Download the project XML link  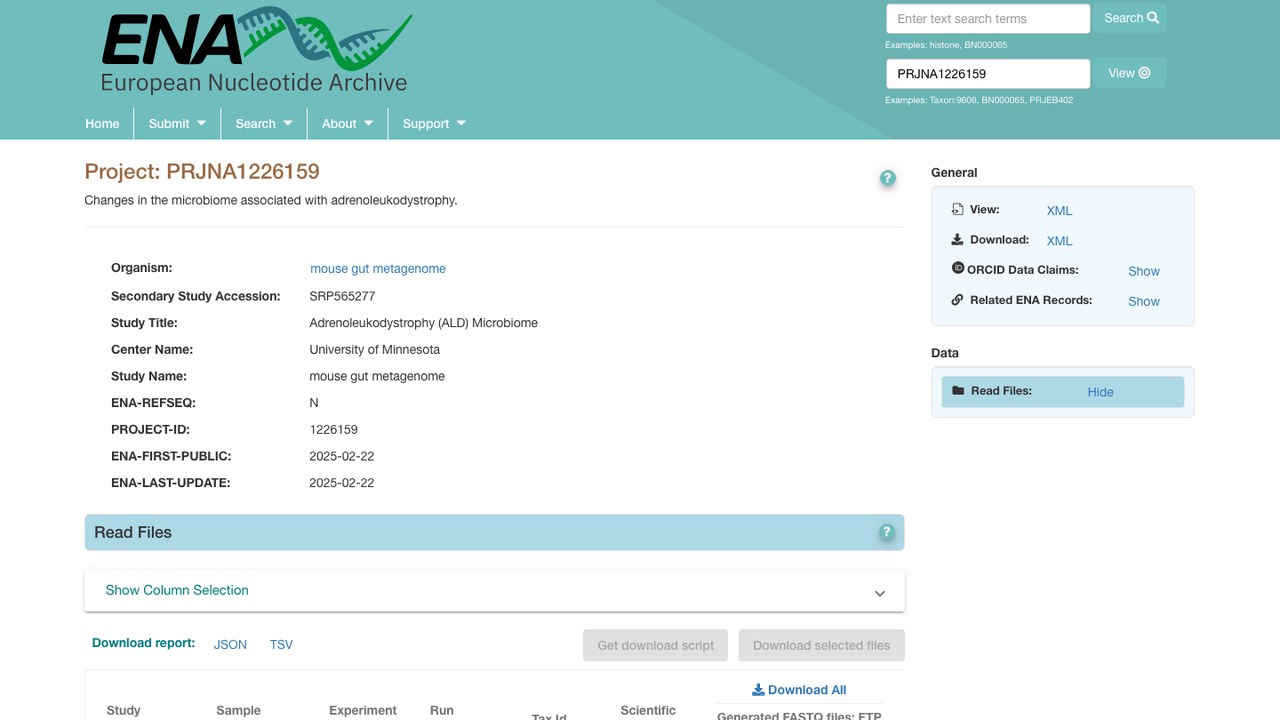pos(1059,241)
